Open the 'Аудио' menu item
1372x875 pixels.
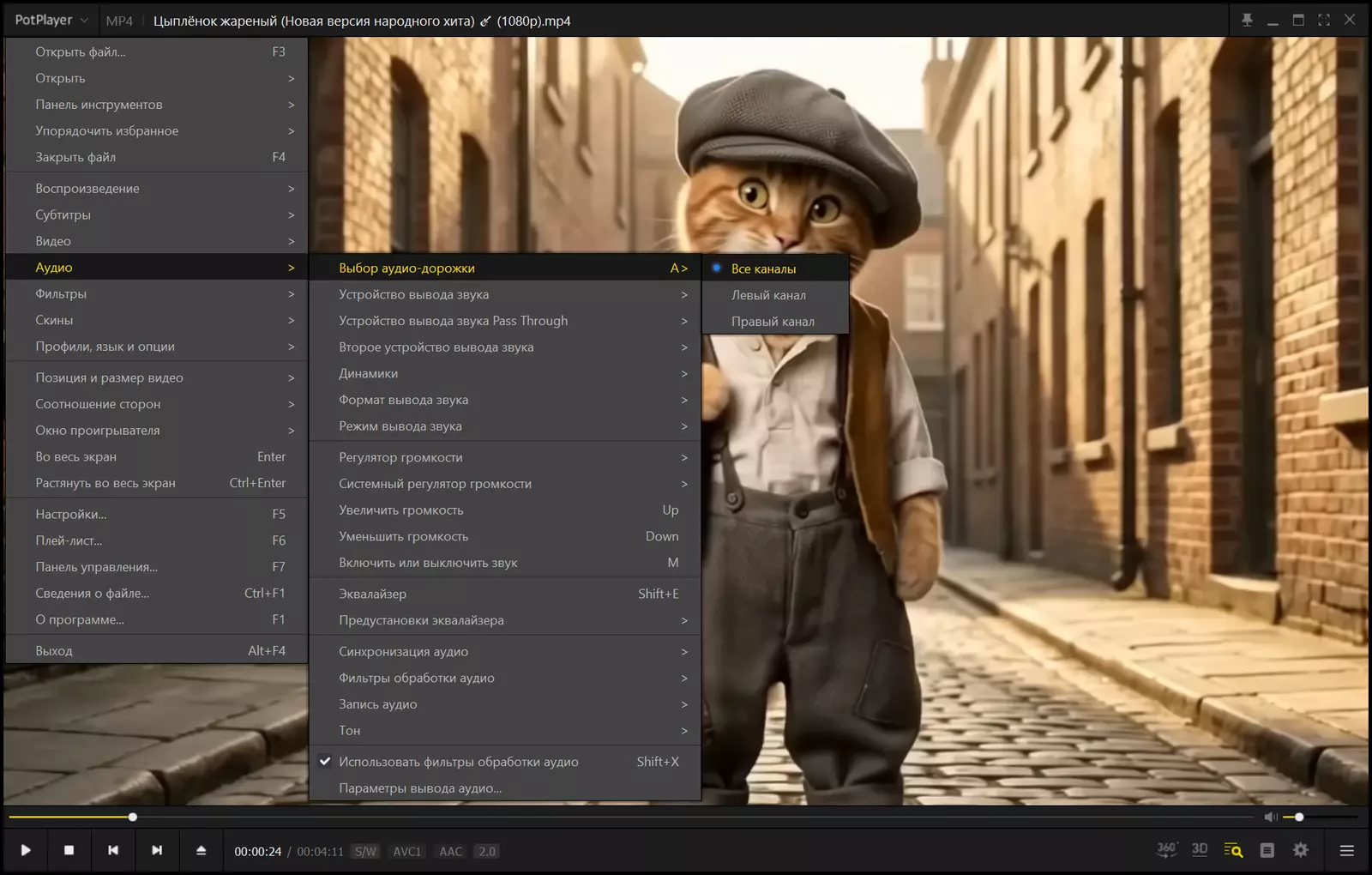pyautogui.click(x=157, y=268)
